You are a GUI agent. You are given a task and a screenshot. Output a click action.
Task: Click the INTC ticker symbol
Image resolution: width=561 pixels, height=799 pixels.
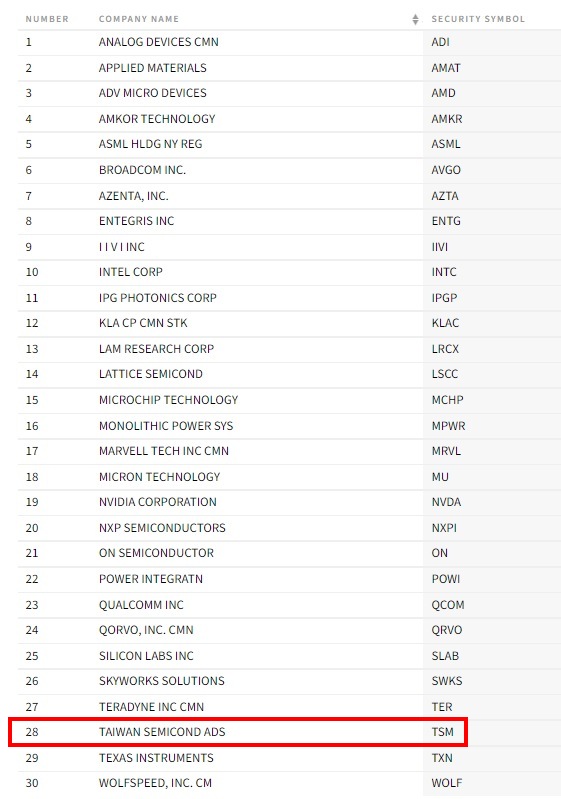[444, 272]
